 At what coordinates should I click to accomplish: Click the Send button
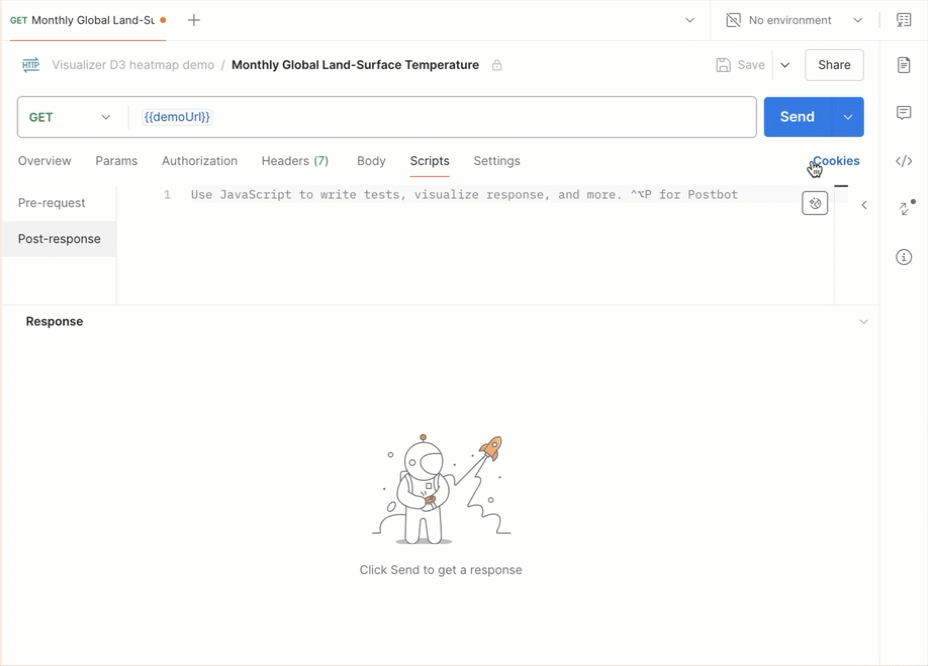click(797, 116)
